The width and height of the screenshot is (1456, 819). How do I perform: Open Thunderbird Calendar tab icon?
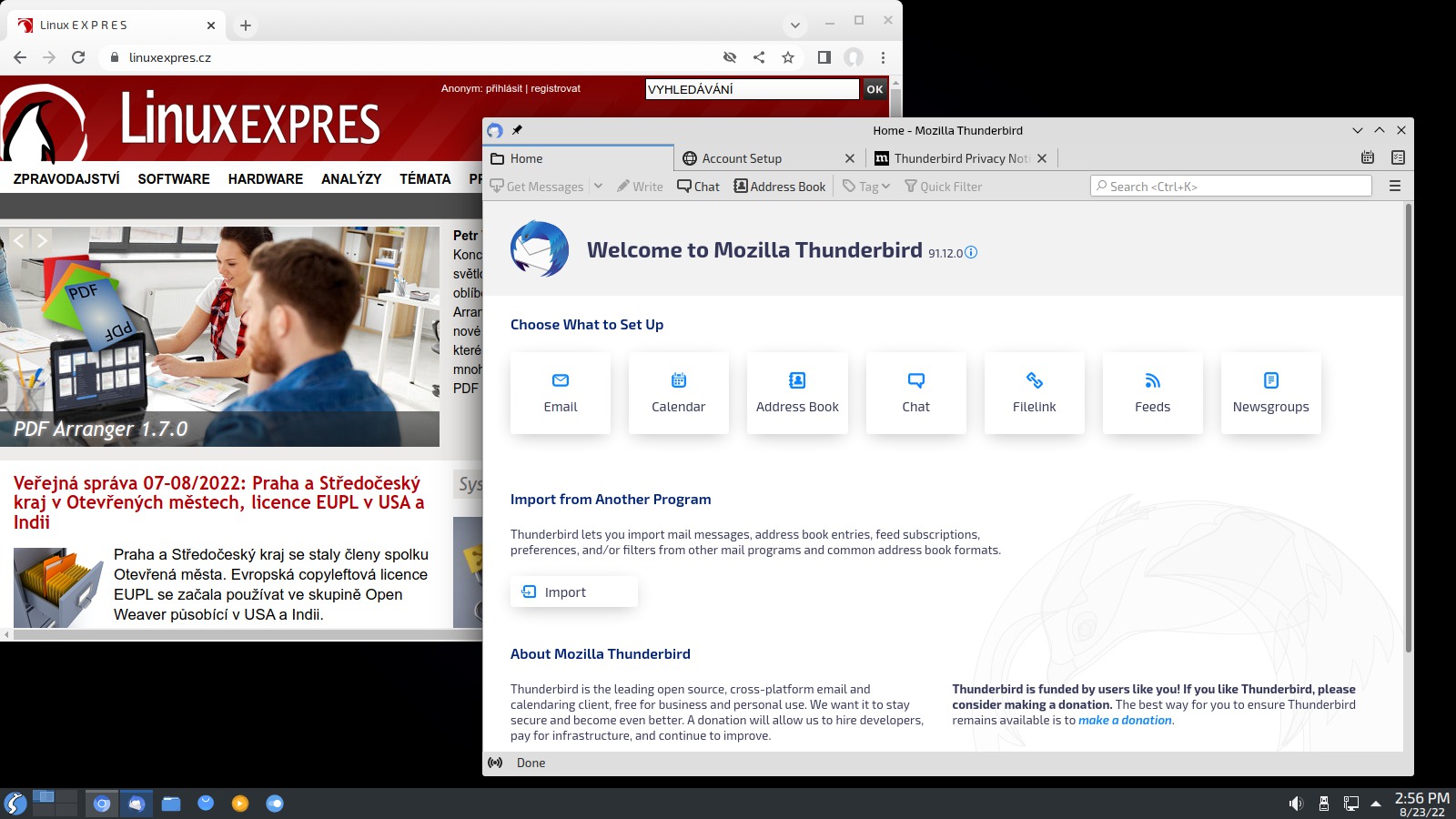tap(1368, 157)
